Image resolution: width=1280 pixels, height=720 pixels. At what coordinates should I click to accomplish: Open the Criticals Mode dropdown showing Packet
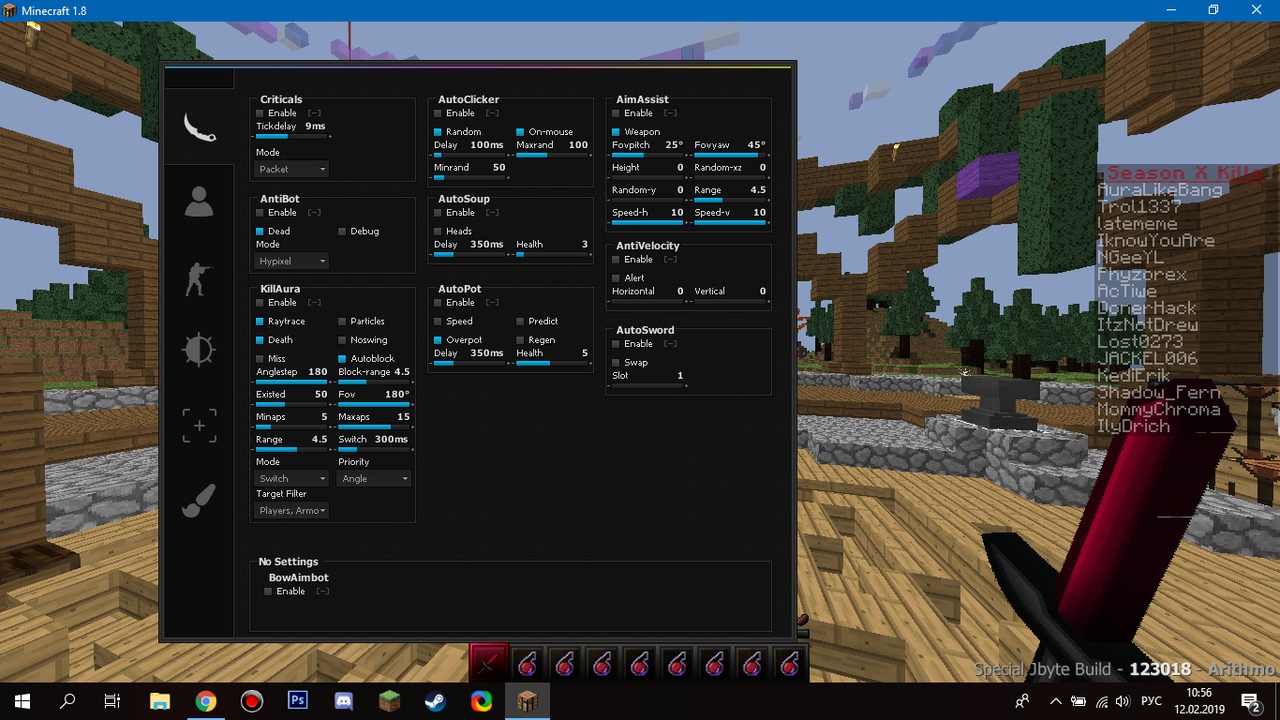pos(292,169)
